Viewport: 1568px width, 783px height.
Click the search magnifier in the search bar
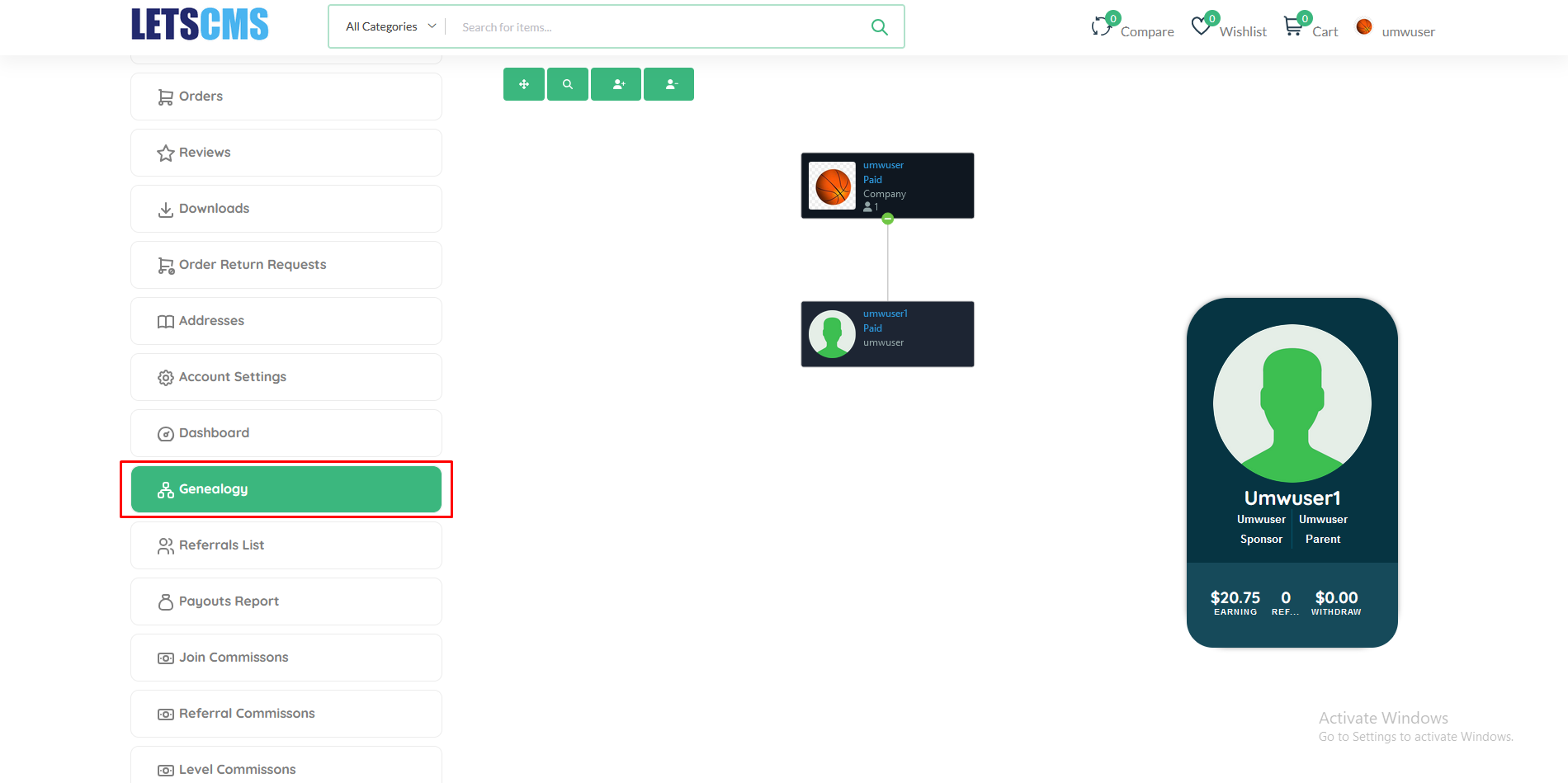point(878,26)
